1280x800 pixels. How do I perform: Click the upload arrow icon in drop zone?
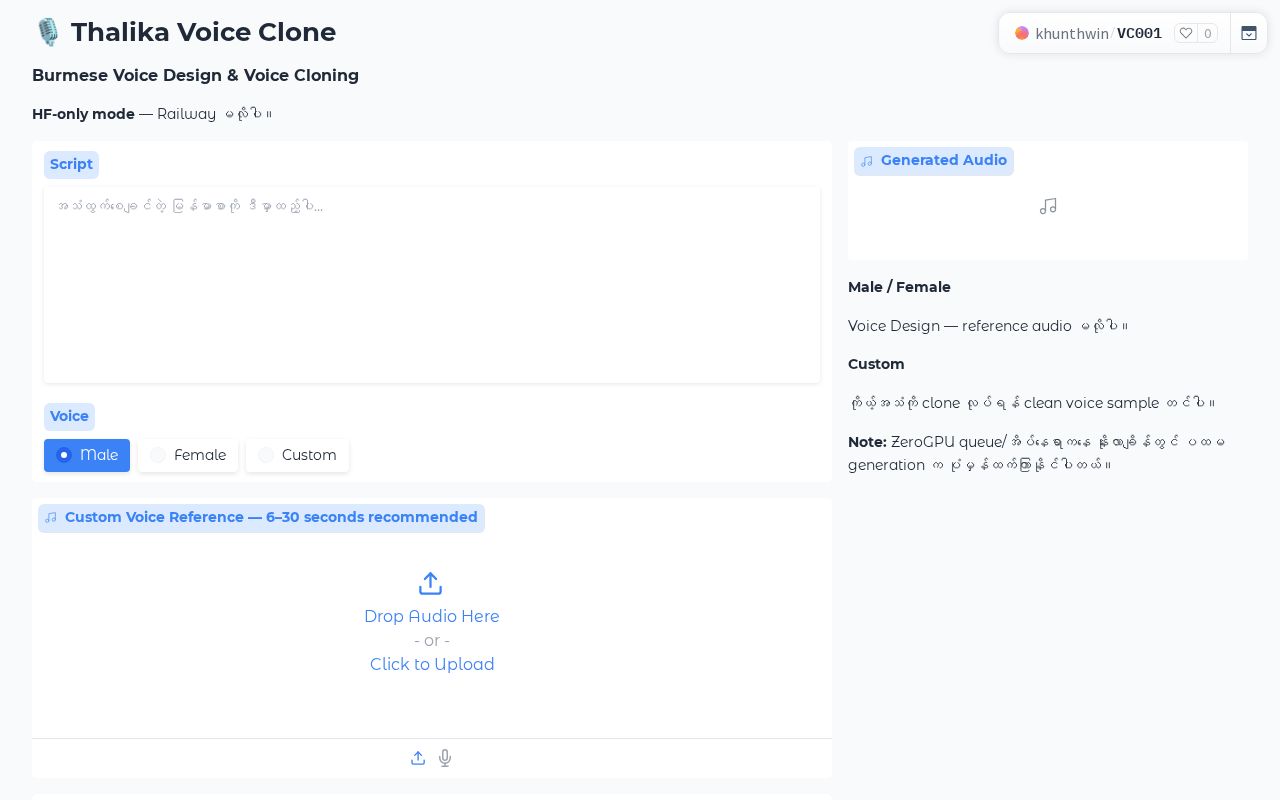pos(430,583)
